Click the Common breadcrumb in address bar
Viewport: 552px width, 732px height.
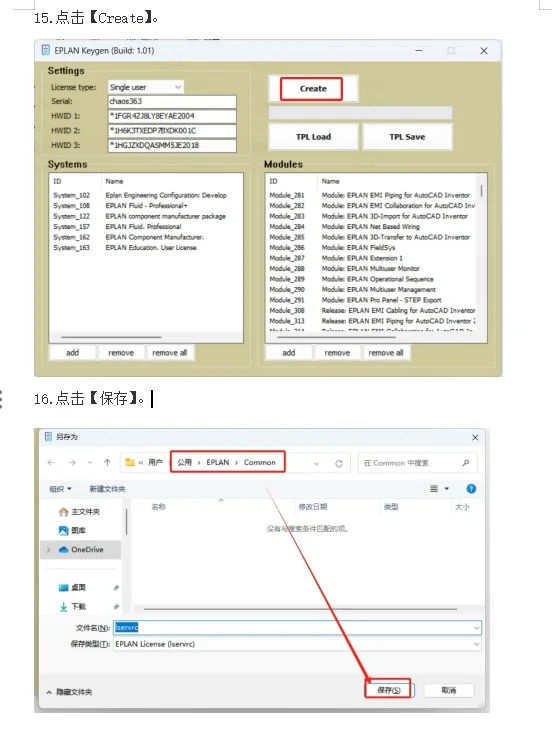[260, 462]
